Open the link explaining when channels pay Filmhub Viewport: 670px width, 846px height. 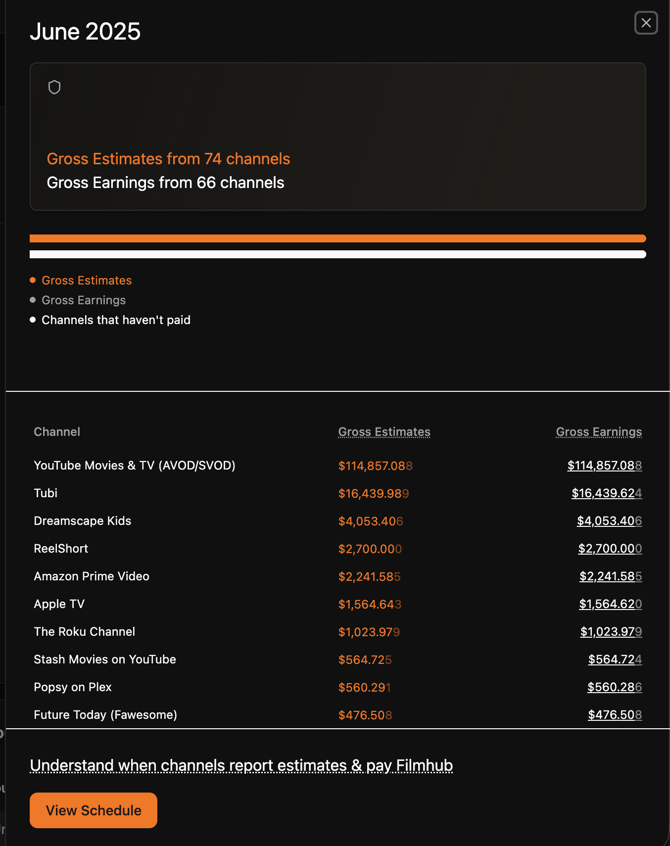tap(241, 766)
